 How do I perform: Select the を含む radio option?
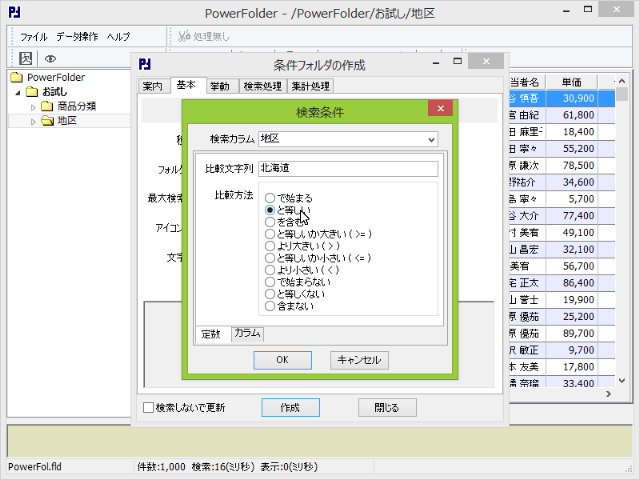[x=270, y=222]
